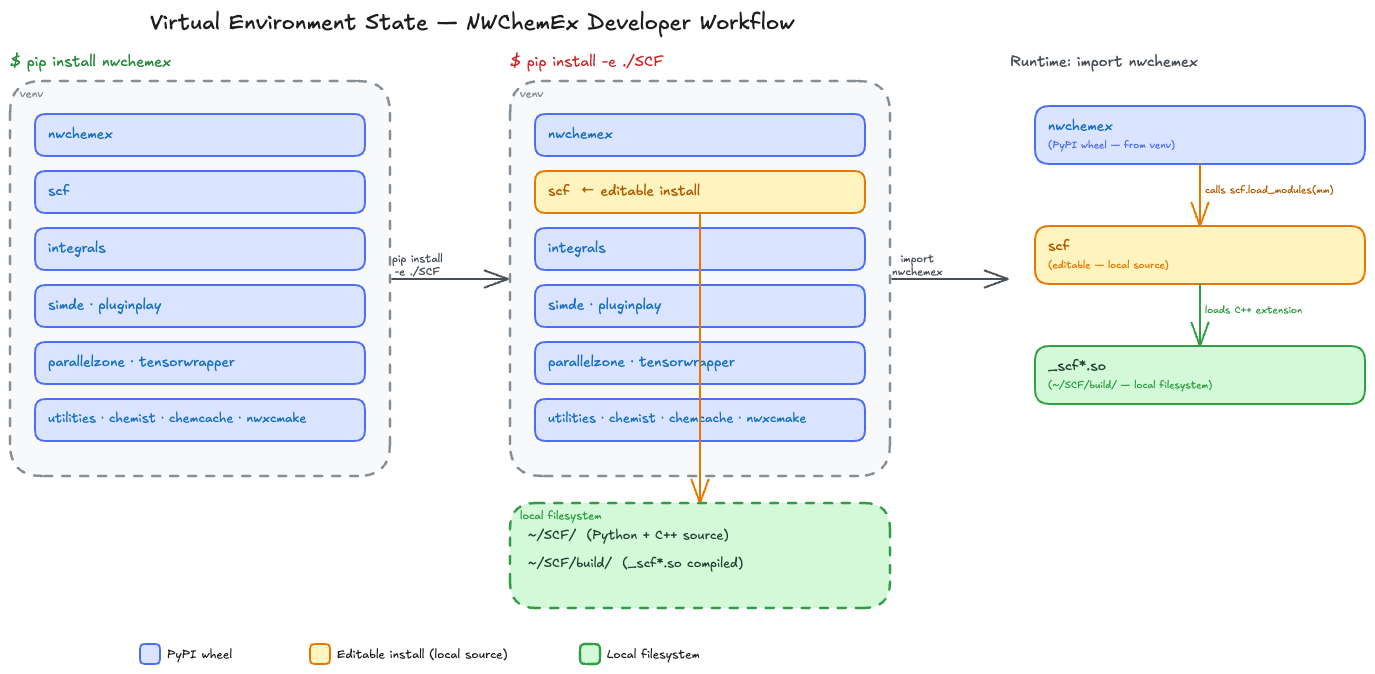The width and height of the screenshot is (1375, 674).
Task: Select the 'PyPI wheel' legend label
Action: point(199,655)
